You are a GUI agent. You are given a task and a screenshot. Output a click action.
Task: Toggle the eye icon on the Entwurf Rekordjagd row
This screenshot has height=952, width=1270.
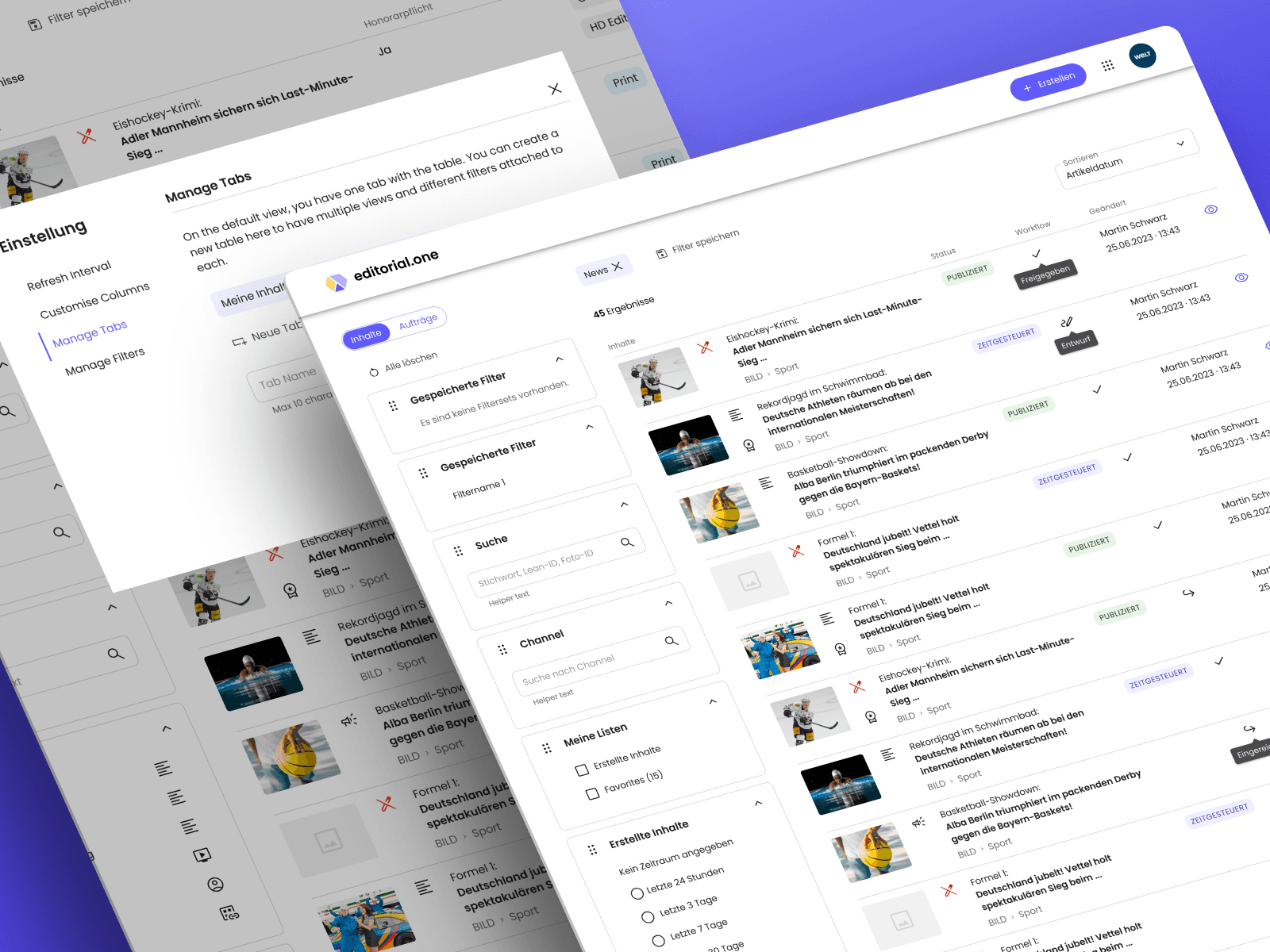click(x=1241, y=278)
